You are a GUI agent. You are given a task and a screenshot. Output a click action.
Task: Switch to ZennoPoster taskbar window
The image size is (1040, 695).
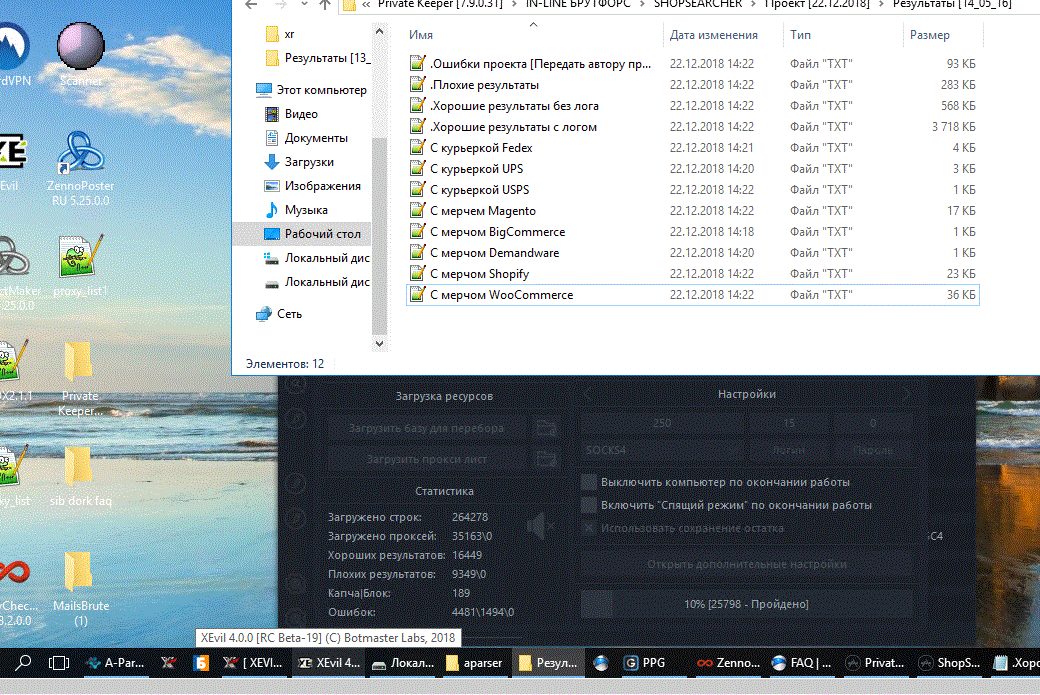pos(728,663)
